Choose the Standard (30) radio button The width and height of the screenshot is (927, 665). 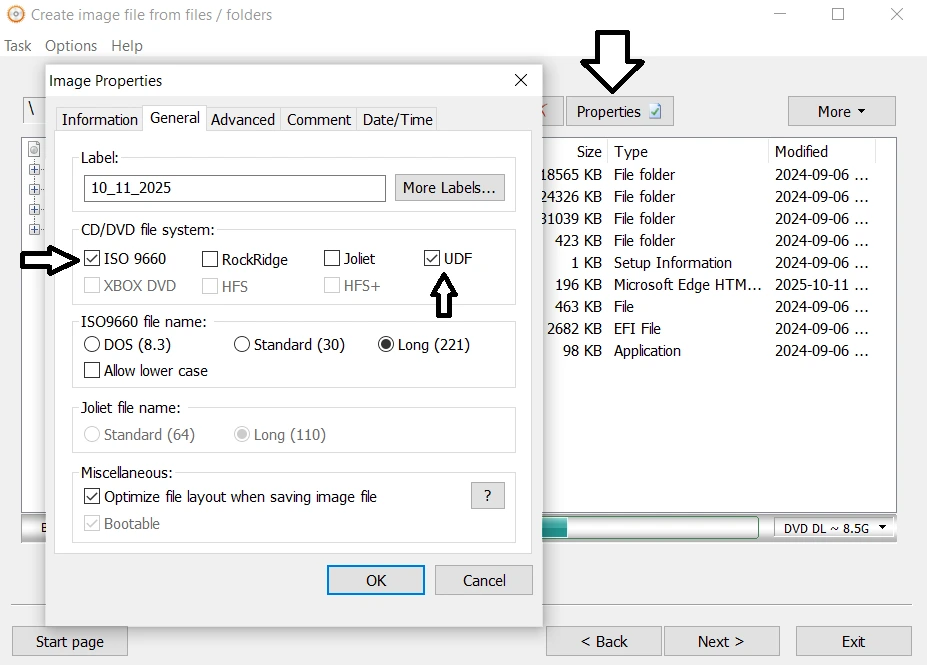242,345
